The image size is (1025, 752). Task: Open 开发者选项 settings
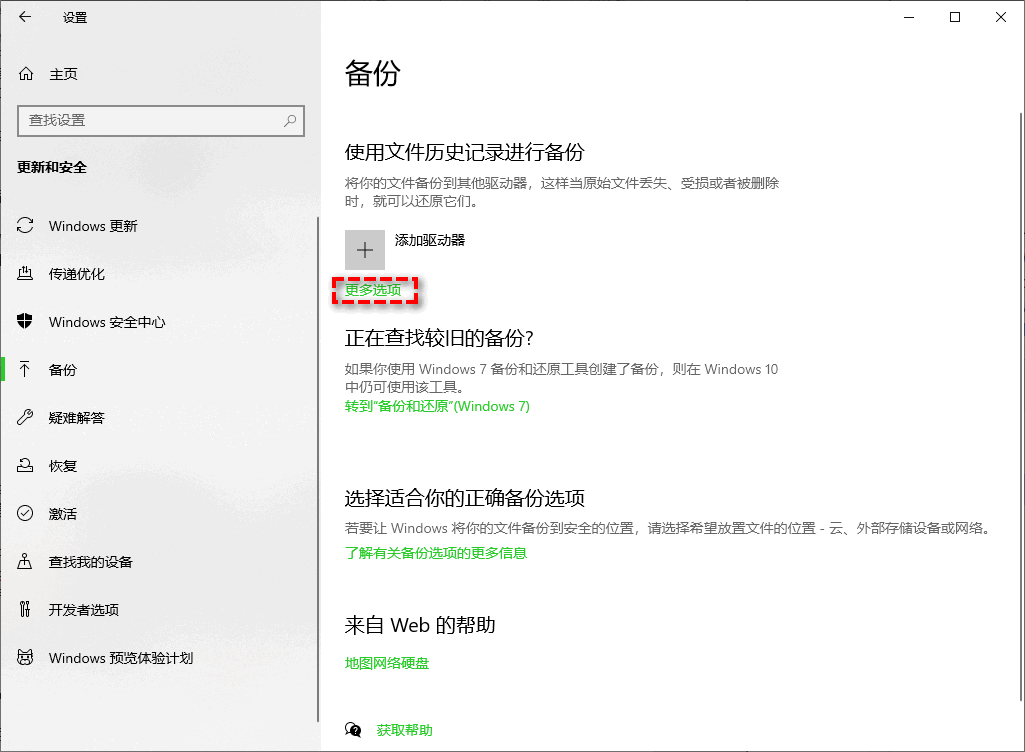click(84, 610)
